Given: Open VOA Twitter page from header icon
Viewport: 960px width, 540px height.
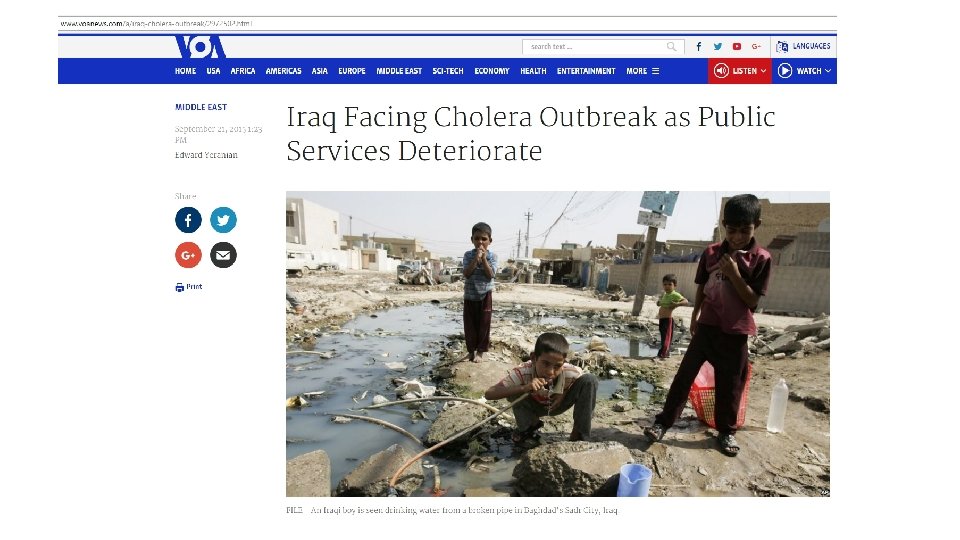Looking at the screenshot, I should click(718, 47).
